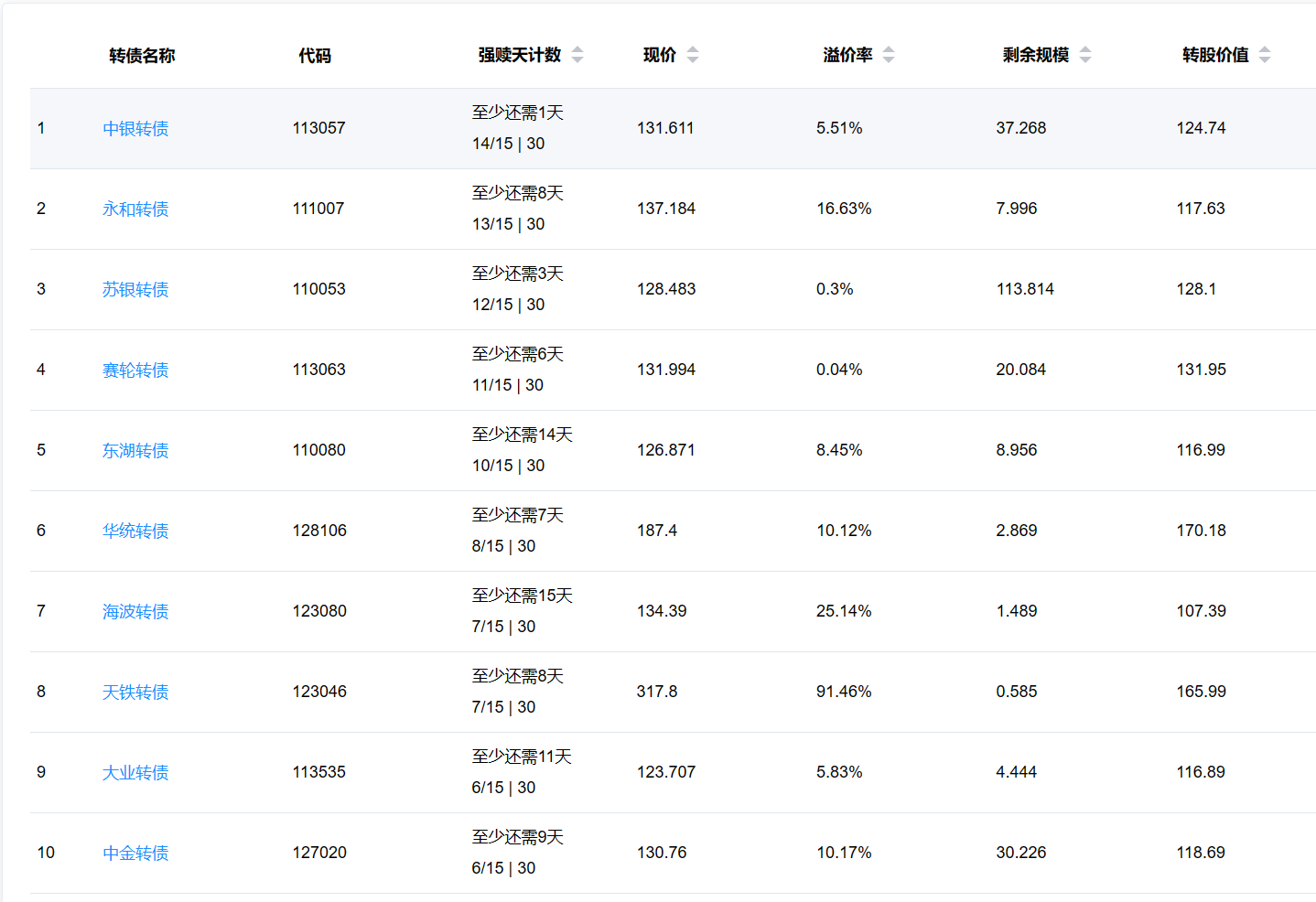Click the 华统转债 bond name
The height and width of the screenshot is (902, 1316).
coord(135,532)
